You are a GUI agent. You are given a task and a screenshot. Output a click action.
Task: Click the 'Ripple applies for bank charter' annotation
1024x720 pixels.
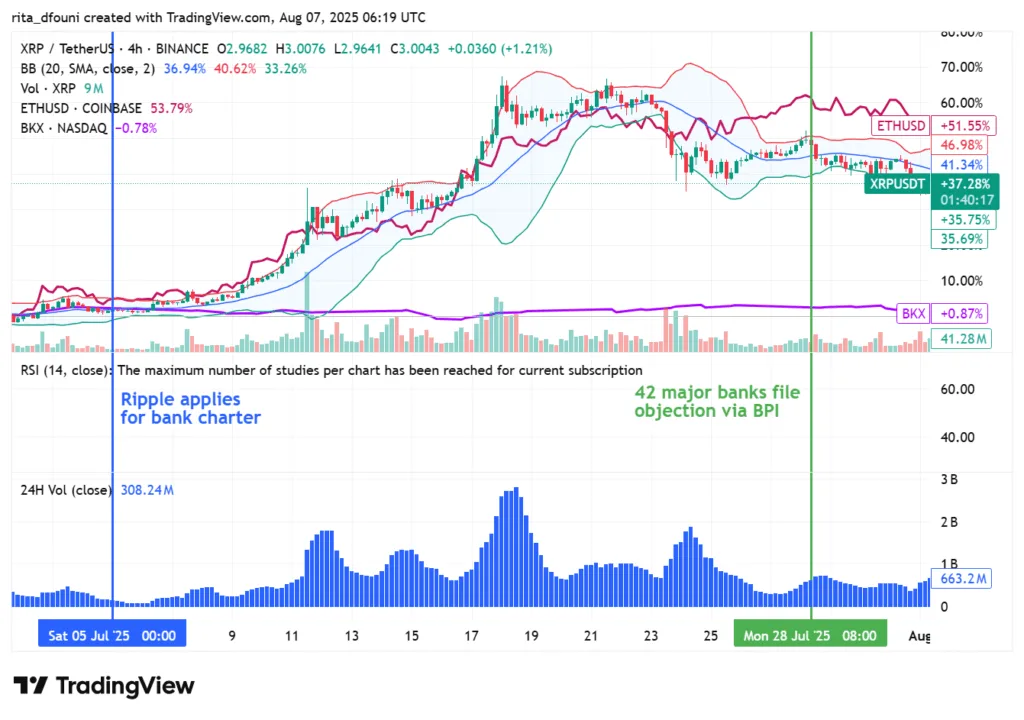point(190,408)
